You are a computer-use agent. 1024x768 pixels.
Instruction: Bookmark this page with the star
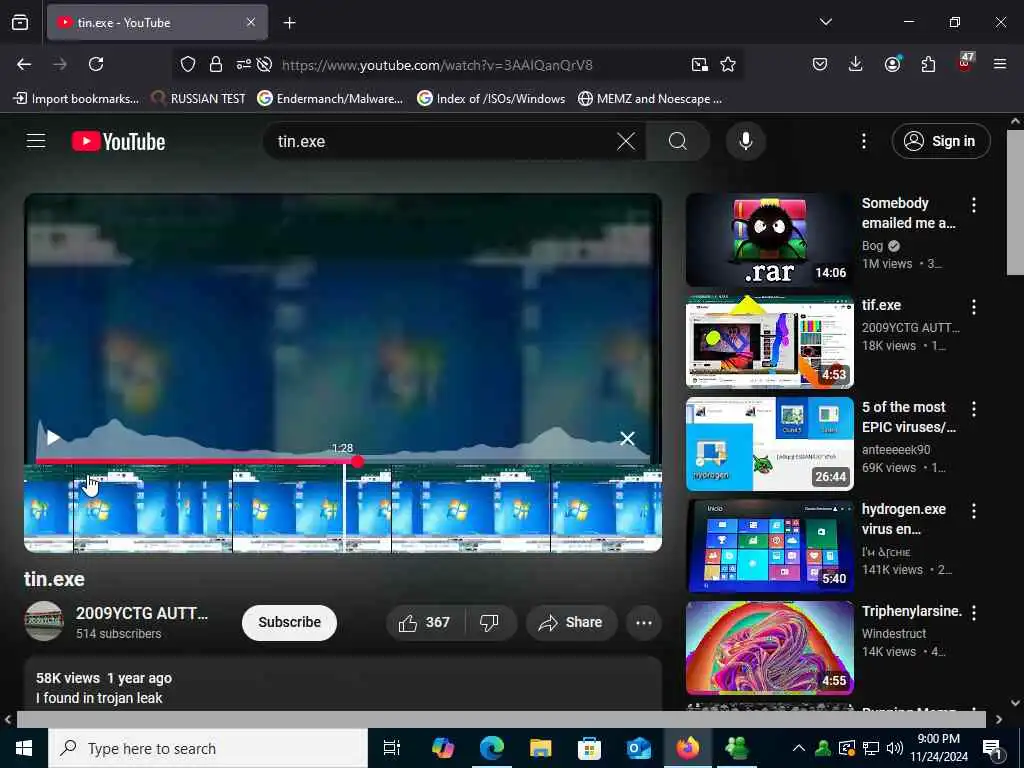click(728, 64)
